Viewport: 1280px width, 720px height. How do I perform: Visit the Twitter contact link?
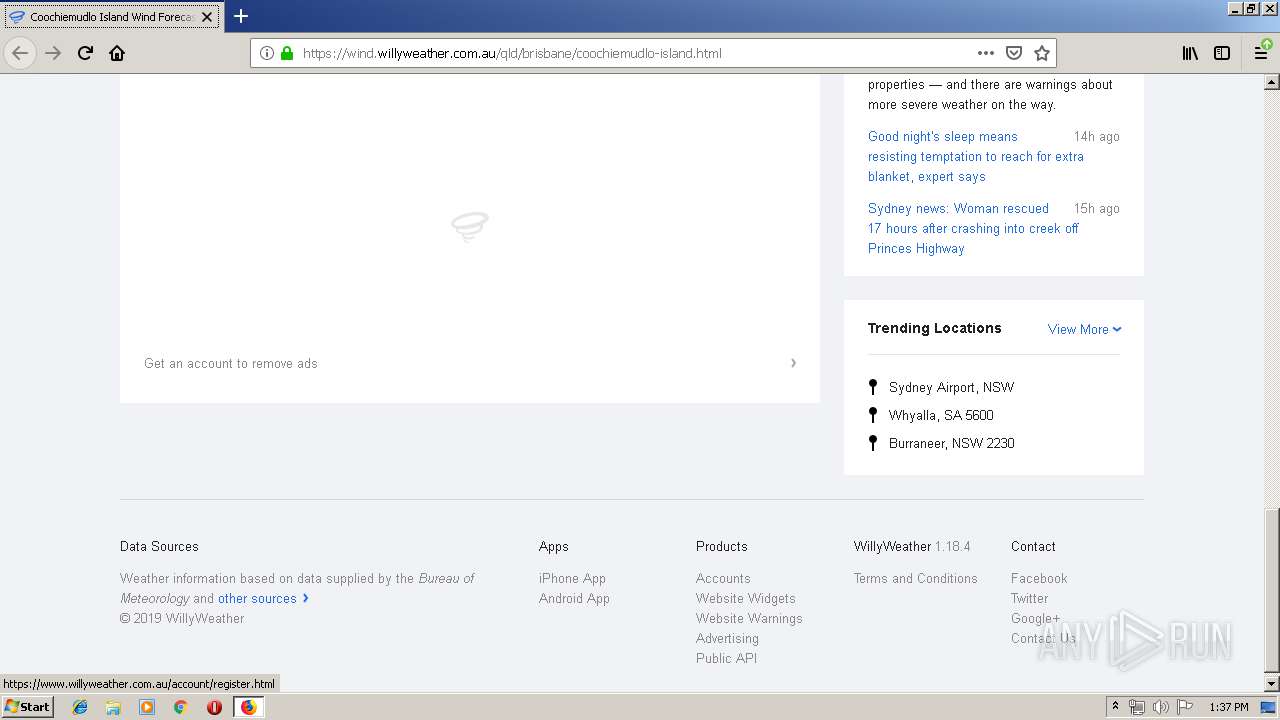coord(1029,598)
